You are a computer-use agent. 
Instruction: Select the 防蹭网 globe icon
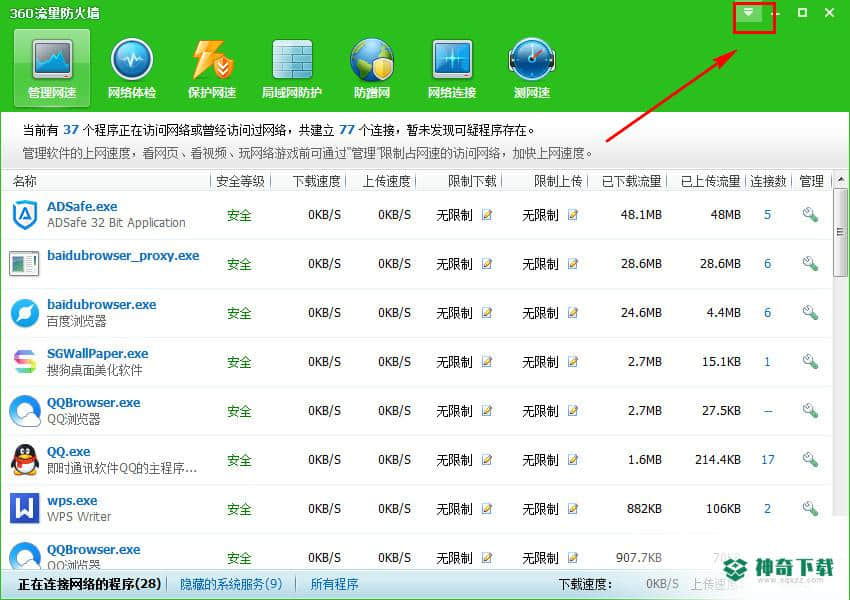point(372,61)
